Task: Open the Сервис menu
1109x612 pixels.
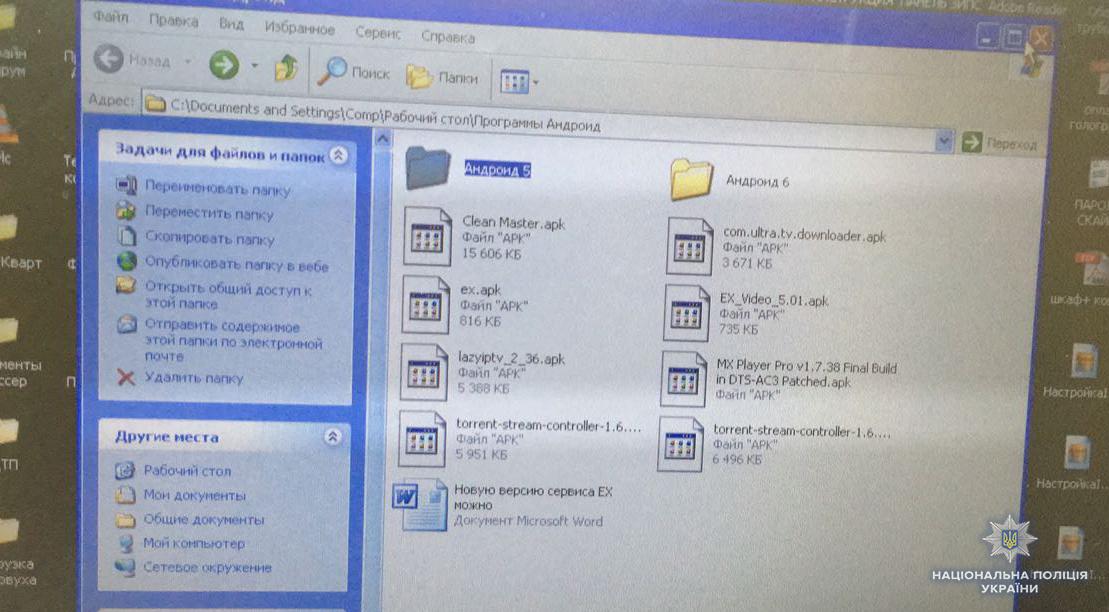Action: (378, 33)
